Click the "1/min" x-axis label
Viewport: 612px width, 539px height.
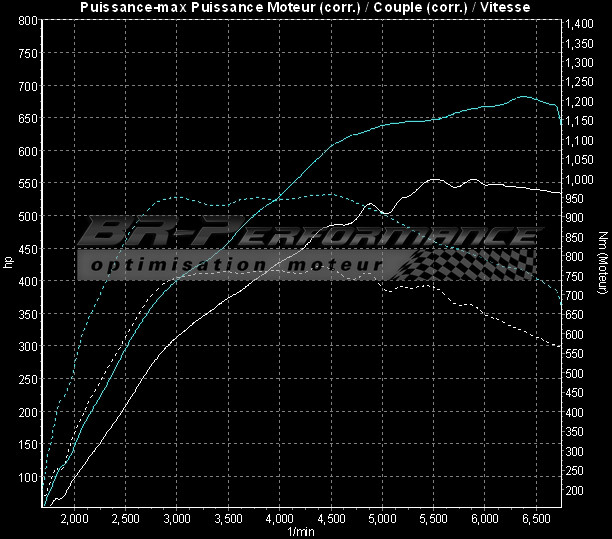(x=302, y=532)
